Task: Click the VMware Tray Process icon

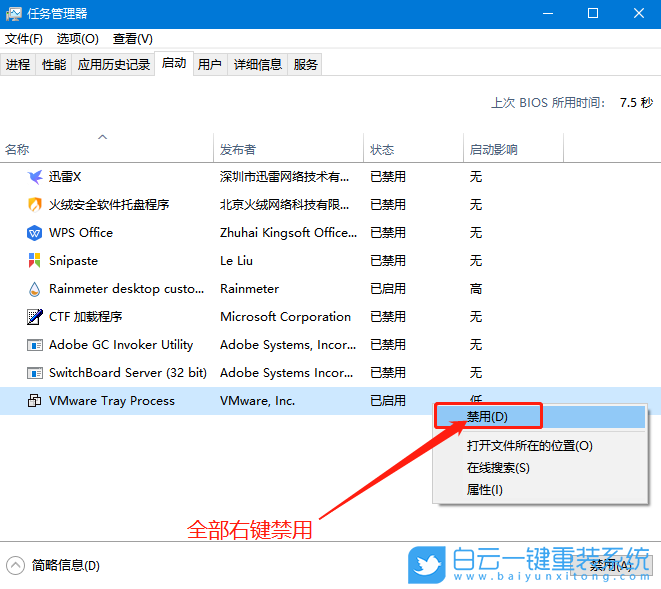Action: pyautogui.click(x=35, y=401)
